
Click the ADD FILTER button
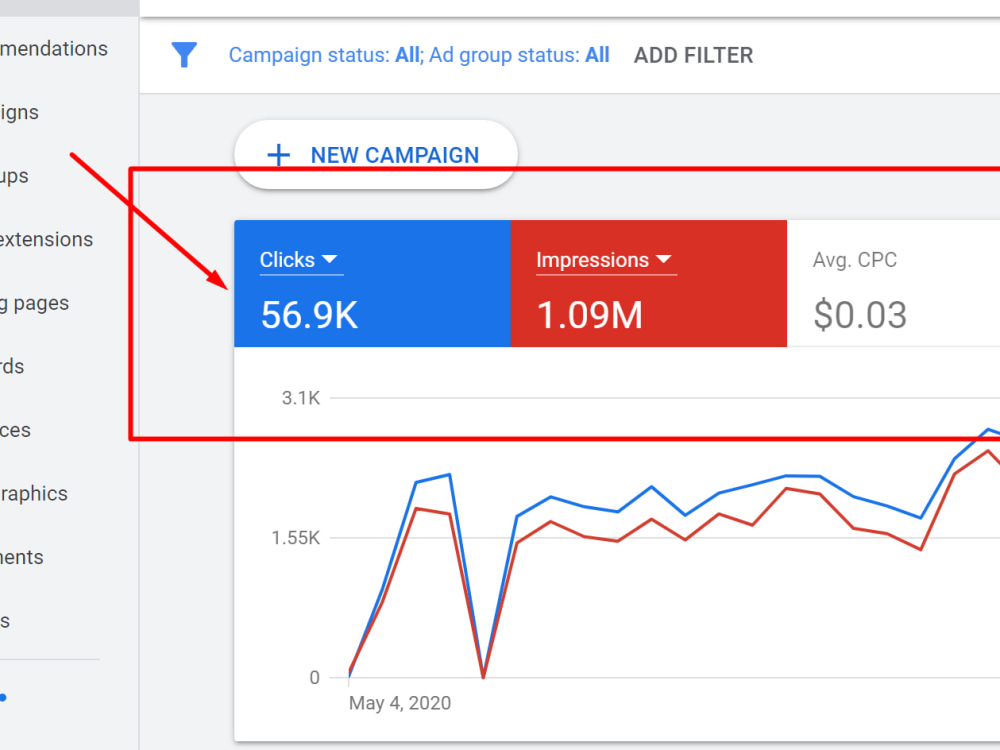tap(693, 55)
